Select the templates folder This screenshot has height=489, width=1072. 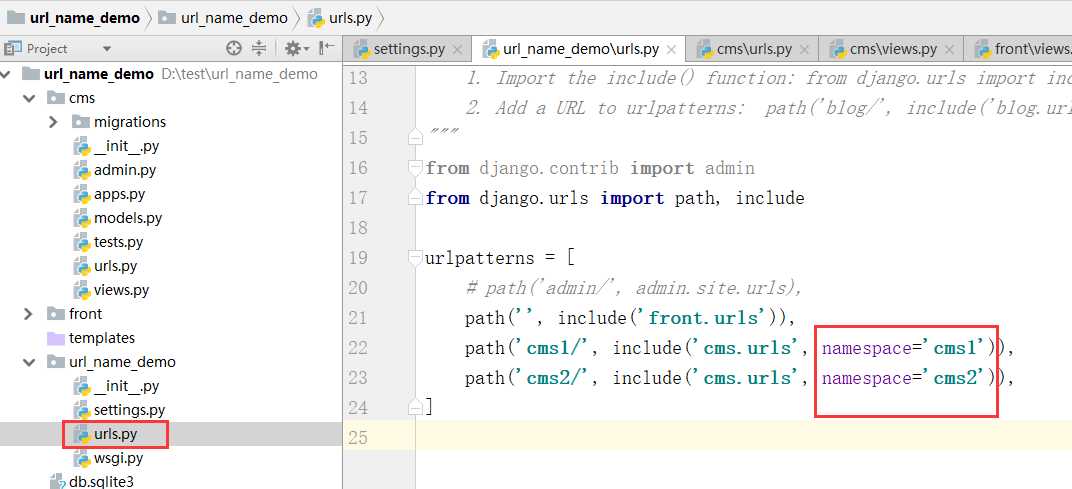pyautogui.click(x=91, y=338)
